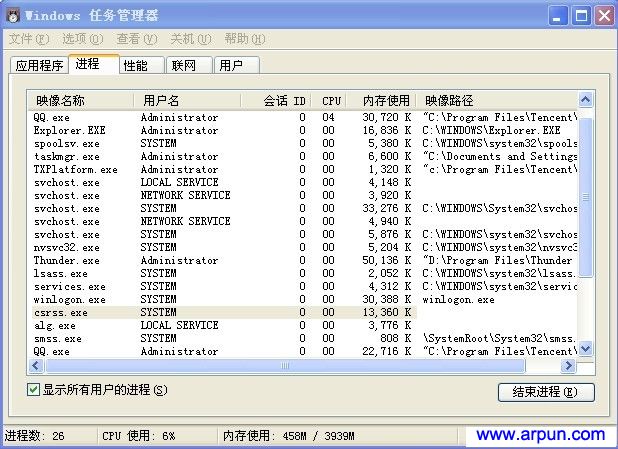Open the 用户 tab
The width and height of the screenshot is (618, 449).
(236, 65)
